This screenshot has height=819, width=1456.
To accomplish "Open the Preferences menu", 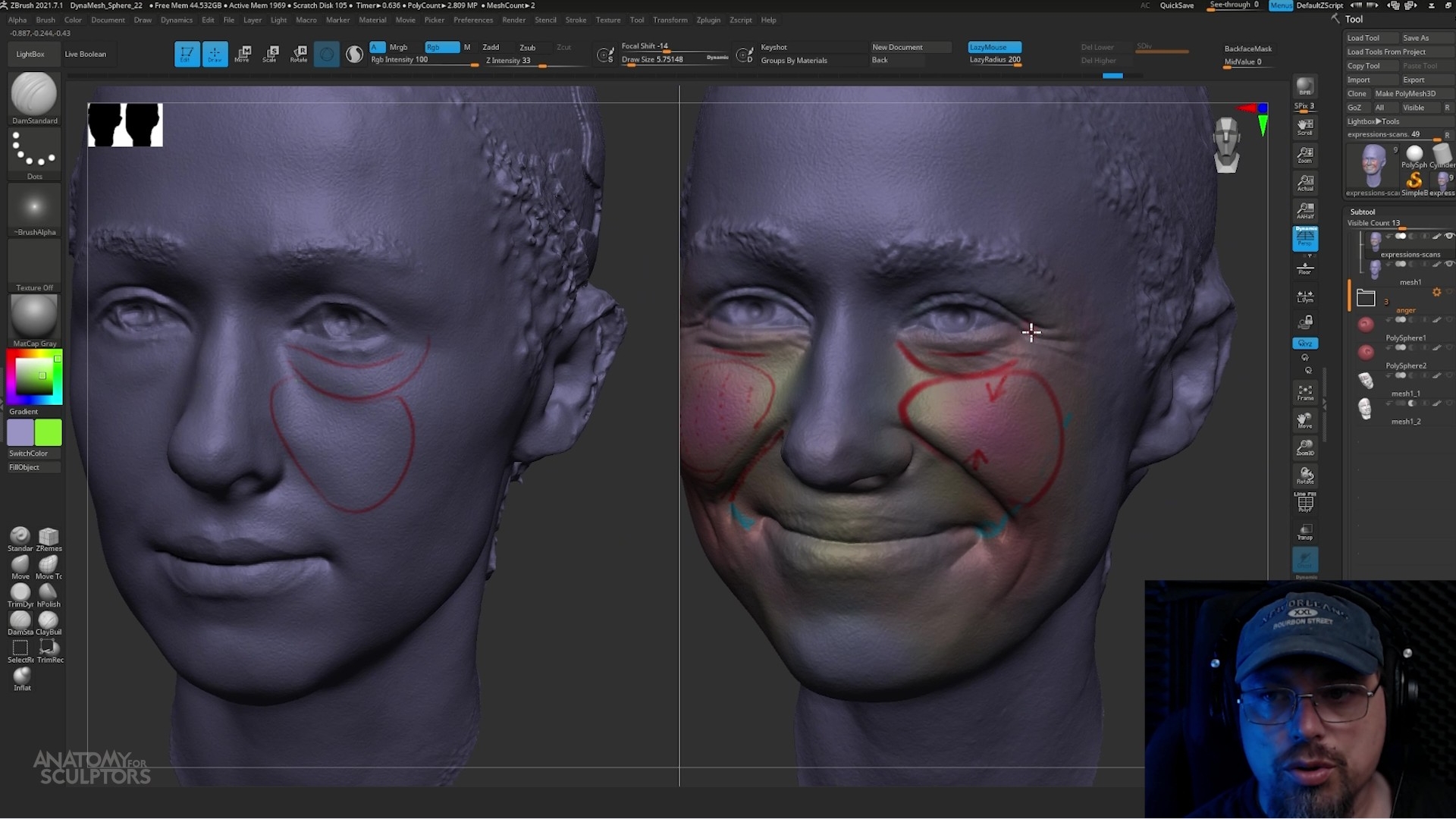I will [473, 20].
